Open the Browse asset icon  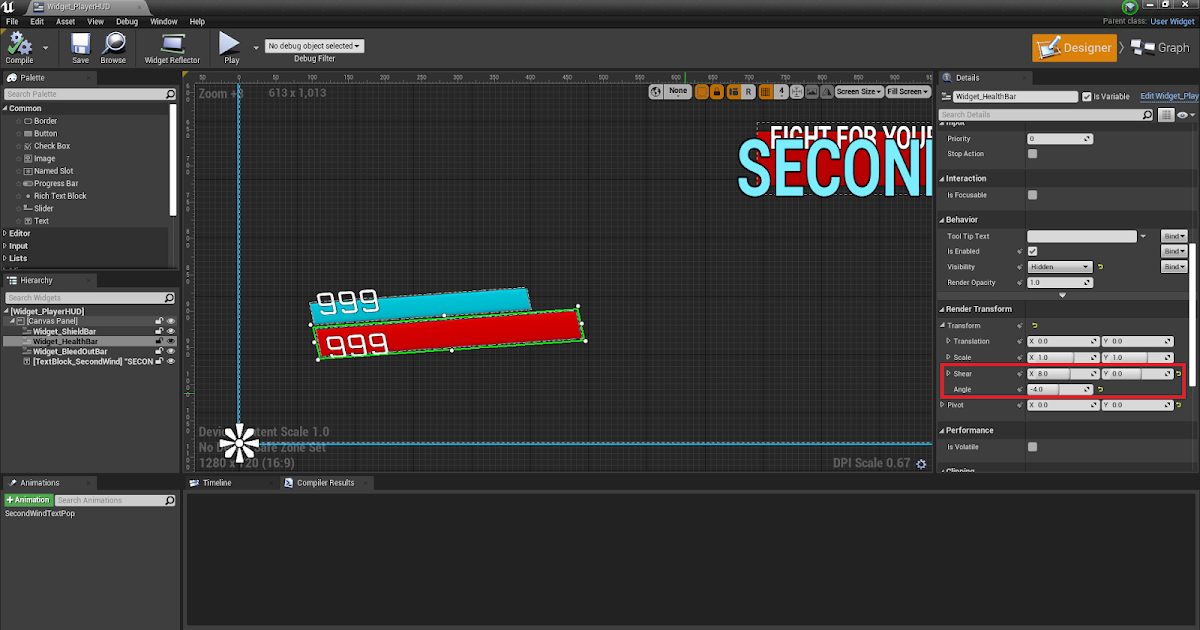(x=113, y=45)
